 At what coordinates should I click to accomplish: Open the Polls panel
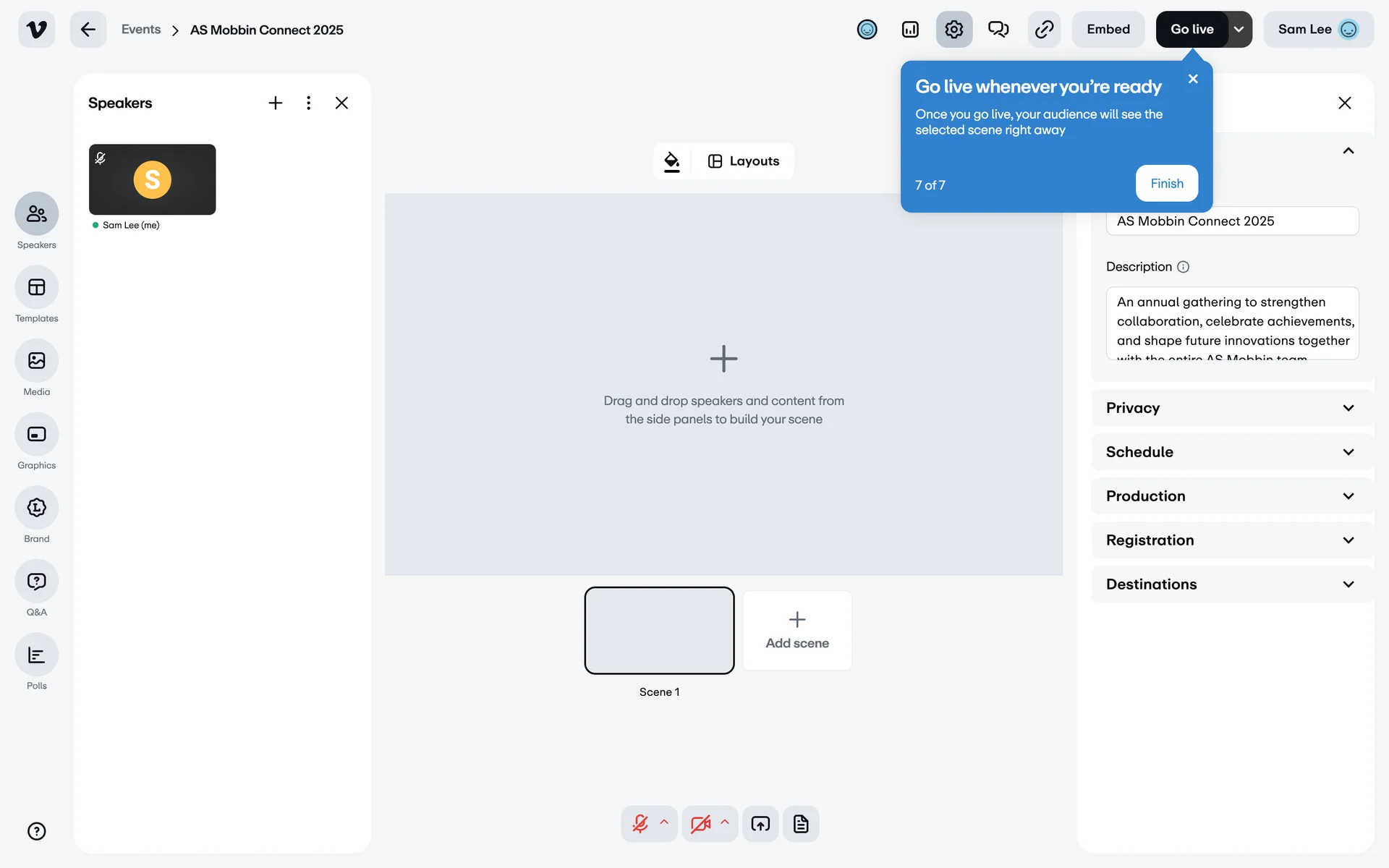pyautogui.click(x=36, y=655)
